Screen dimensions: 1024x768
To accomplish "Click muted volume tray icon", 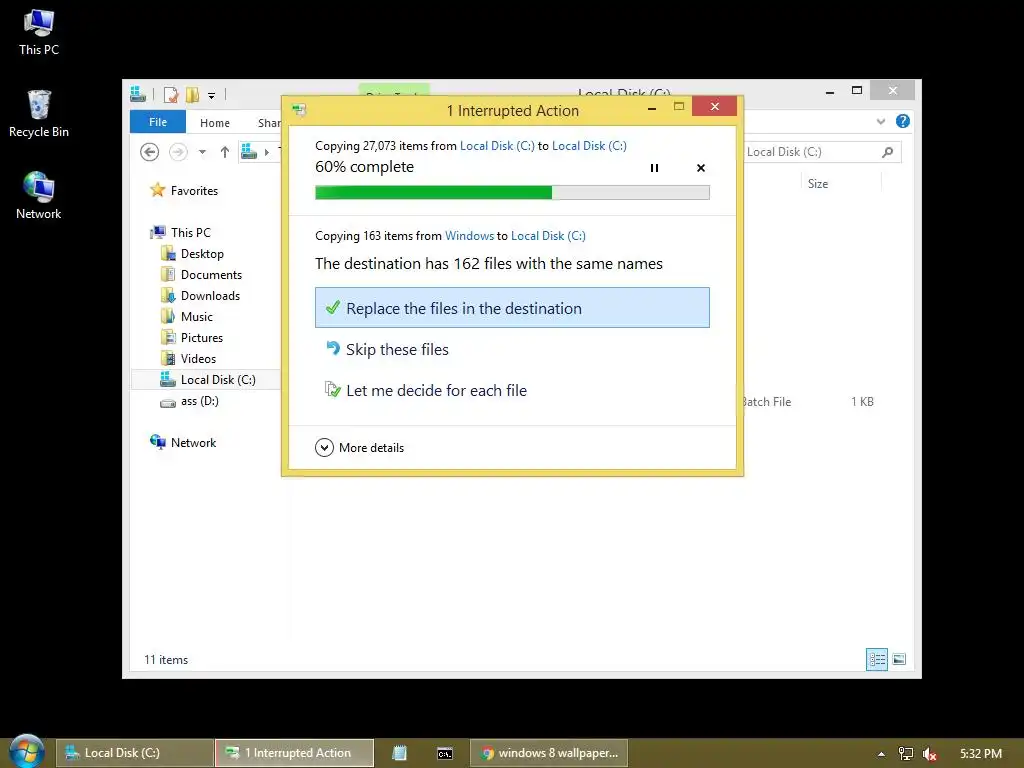I will pos(930,754).
